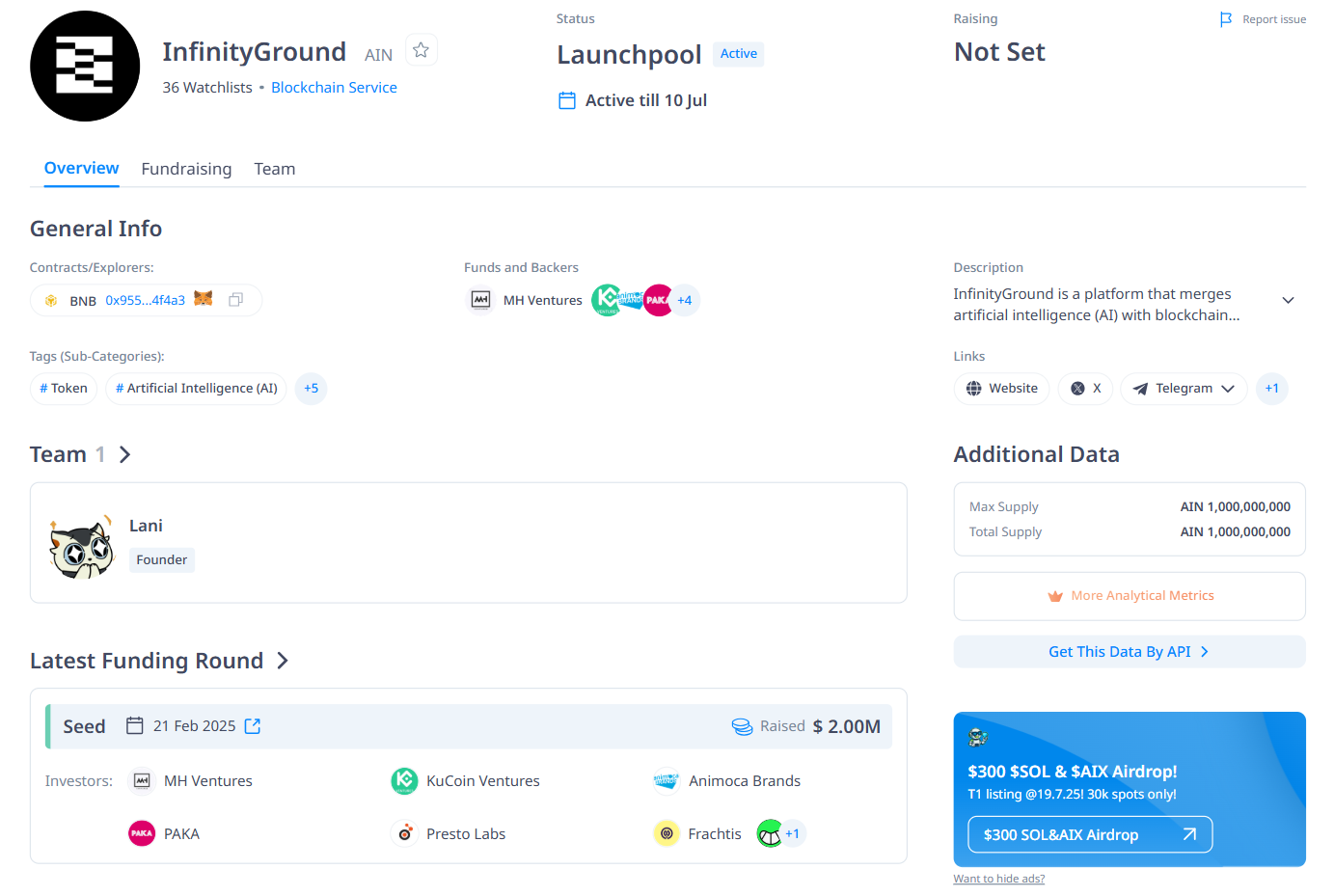Add InfinityGround to watchlist with star
Viewport: 1334px width, 896px height.
click(421, 50)
